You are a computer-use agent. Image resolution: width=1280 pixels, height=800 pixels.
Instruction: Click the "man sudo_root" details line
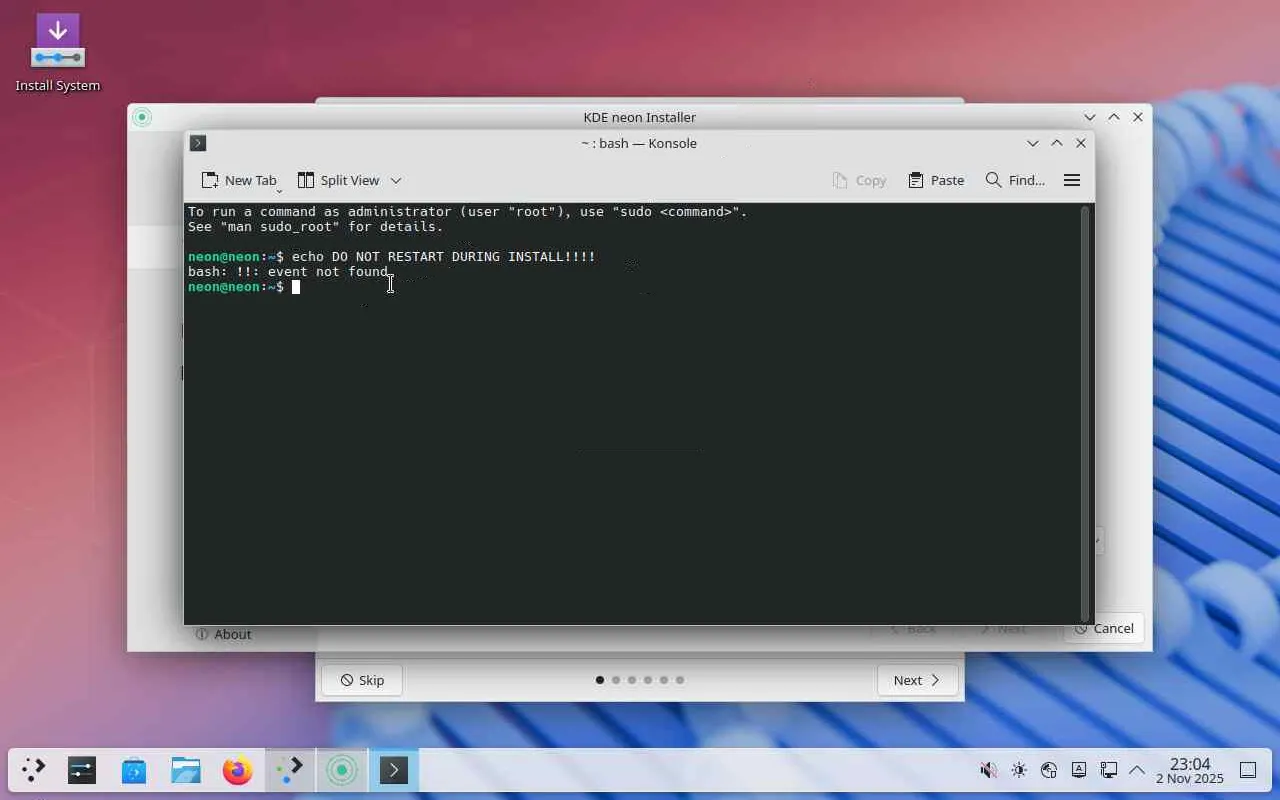(x=316, y=227)
